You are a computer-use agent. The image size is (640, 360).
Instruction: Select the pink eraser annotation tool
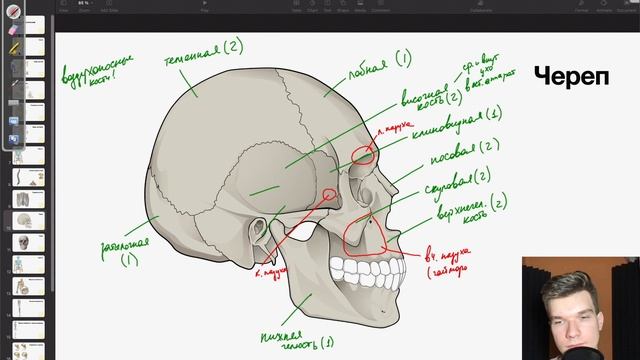click(x=13, y=30)
